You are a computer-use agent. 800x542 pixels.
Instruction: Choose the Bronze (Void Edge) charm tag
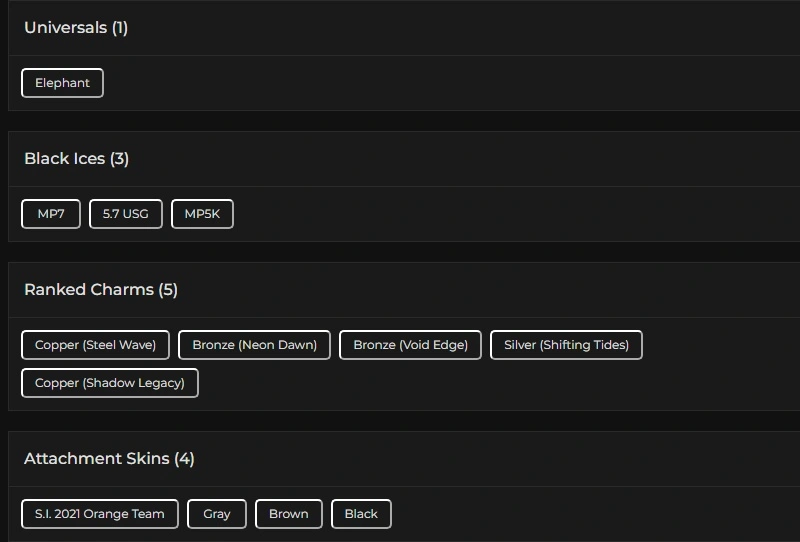point(410,345)
